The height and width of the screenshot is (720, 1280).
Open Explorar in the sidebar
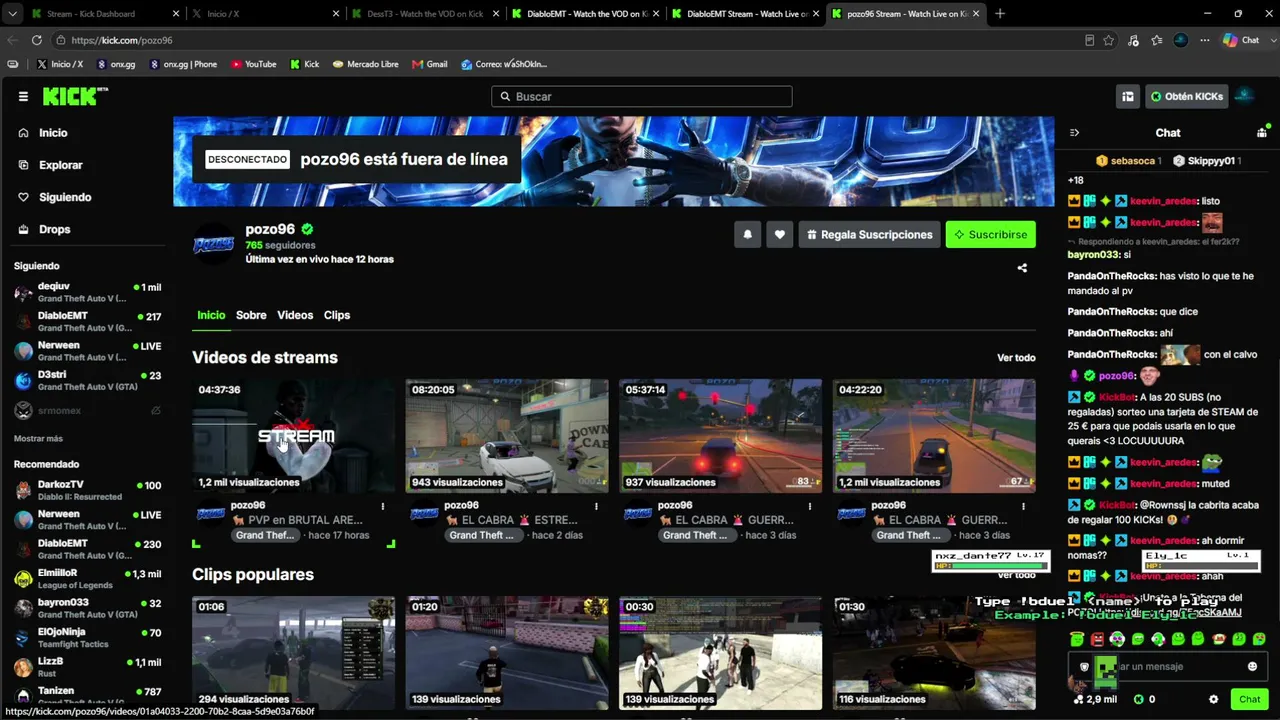(50, 165)
